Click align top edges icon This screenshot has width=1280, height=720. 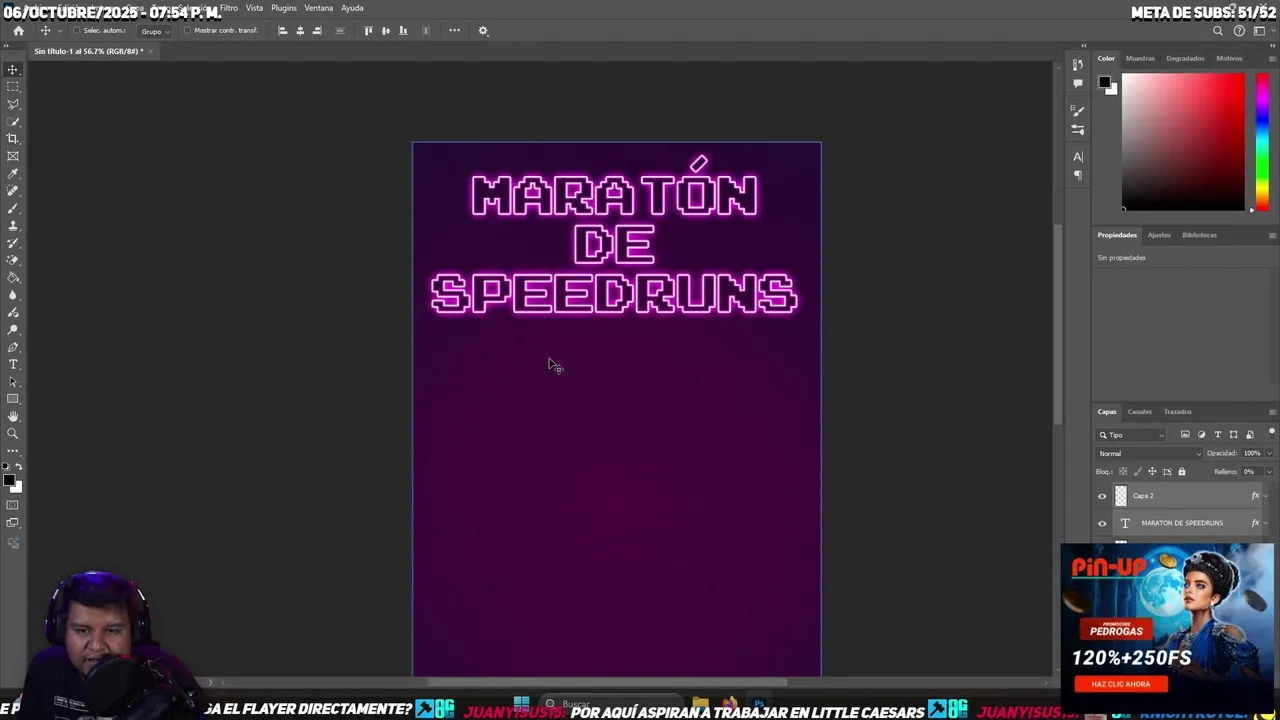(x=368, y=31)
